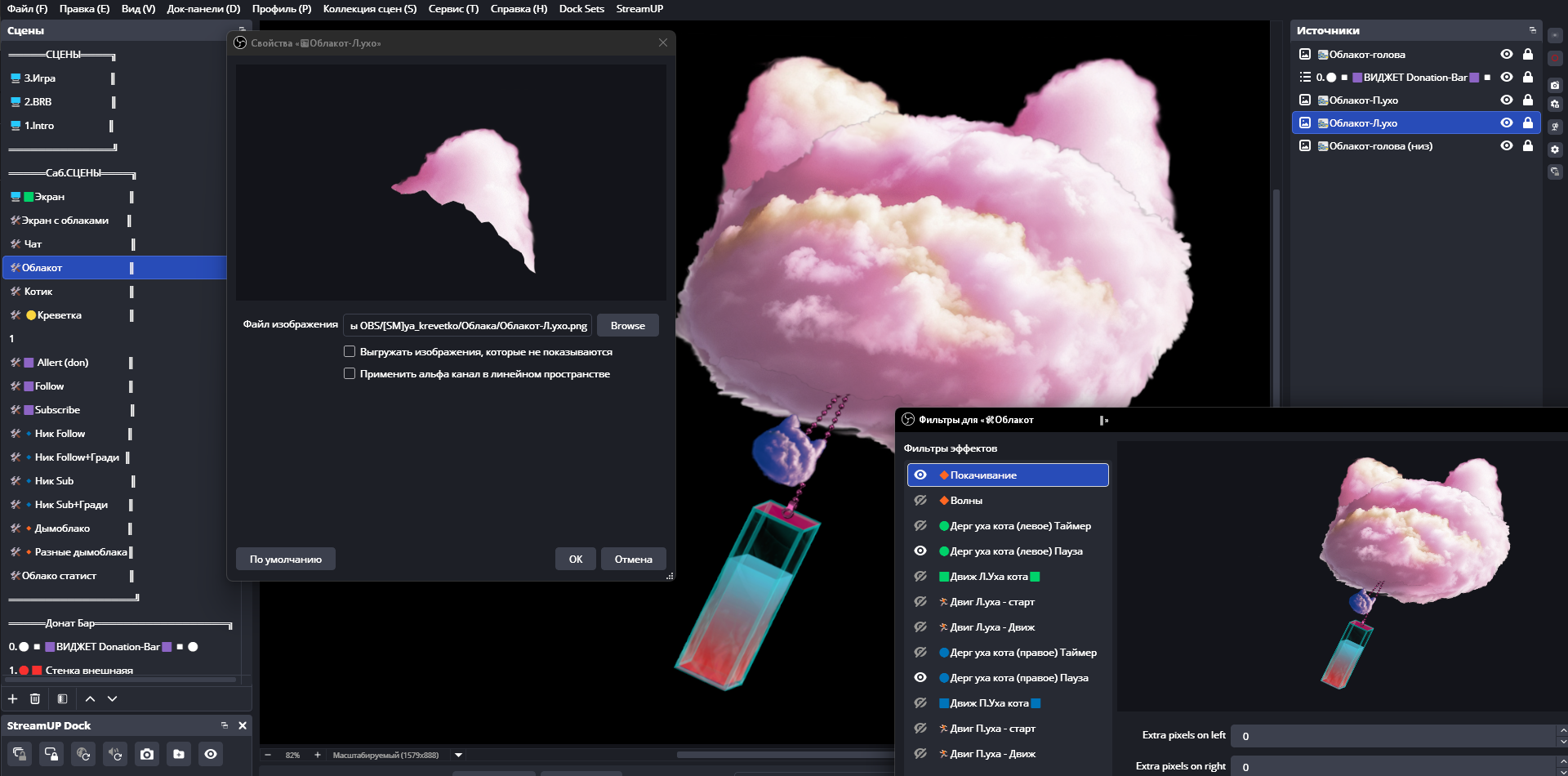Click the trash icon to remove scene
The height and width of the screenshot is (776, 1568).
coord(35,698)
